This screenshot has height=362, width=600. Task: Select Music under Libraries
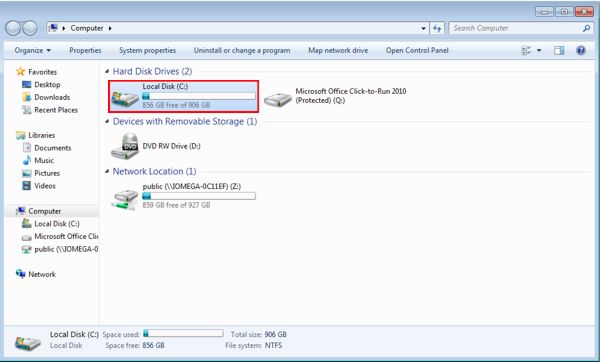point(44,160)
